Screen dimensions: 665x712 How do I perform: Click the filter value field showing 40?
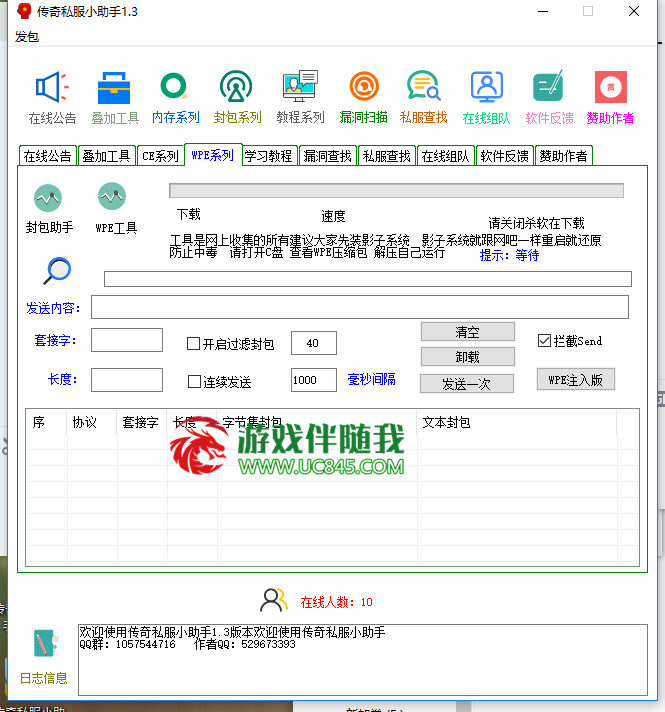pos(314,343)
